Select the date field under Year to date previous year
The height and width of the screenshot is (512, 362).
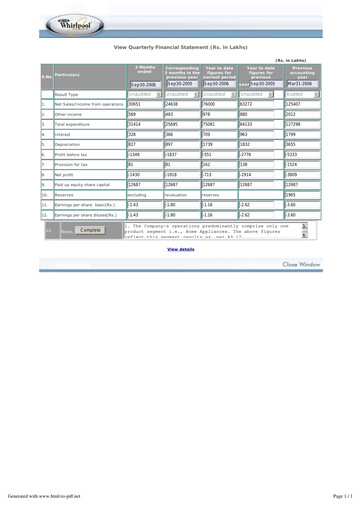tap(266, 84)
